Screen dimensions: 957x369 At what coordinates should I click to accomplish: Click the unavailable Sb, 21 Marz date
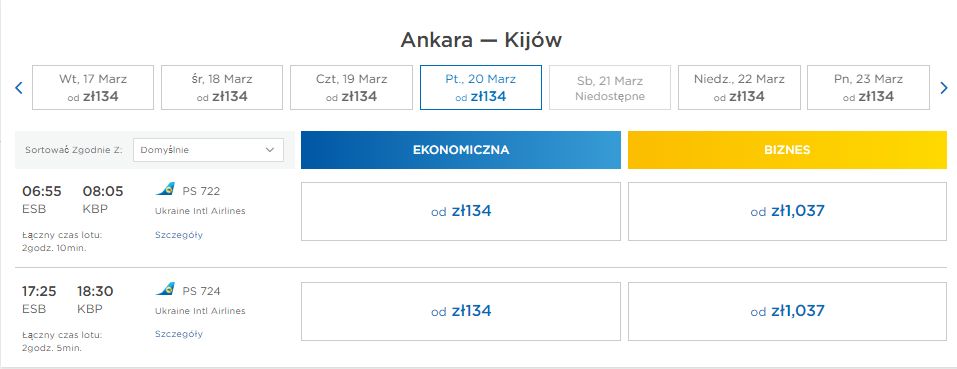[610, 87]
